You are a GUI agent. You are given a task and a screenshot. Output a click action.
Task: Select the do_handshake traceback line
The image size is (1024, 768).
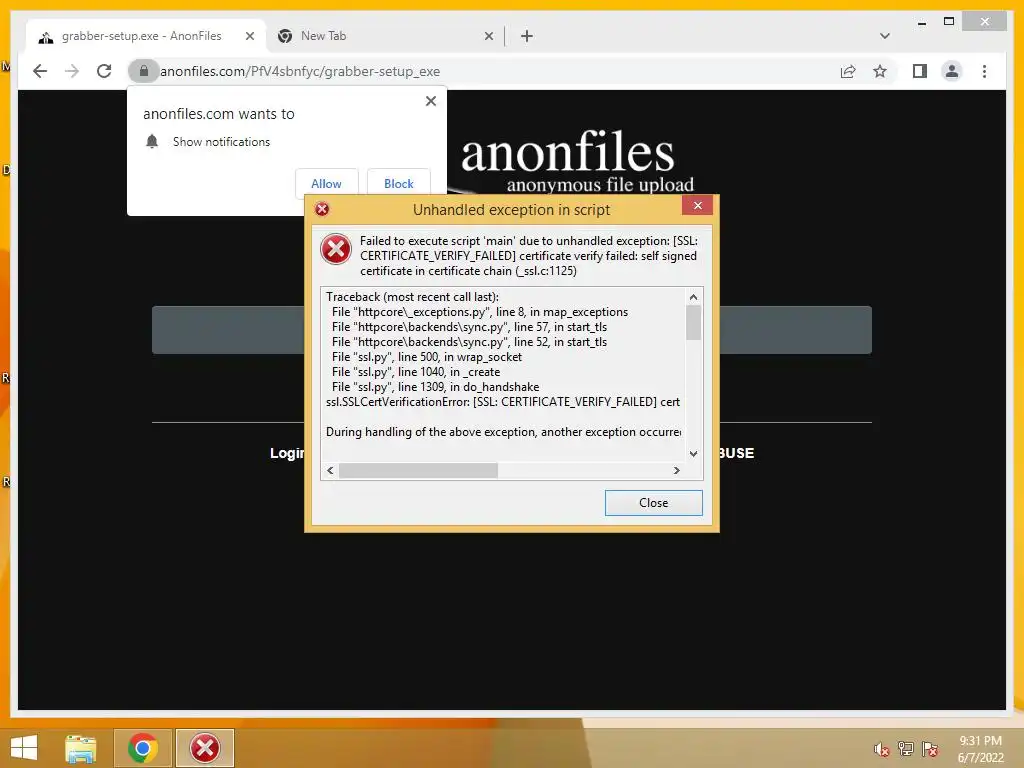[436, 387]
